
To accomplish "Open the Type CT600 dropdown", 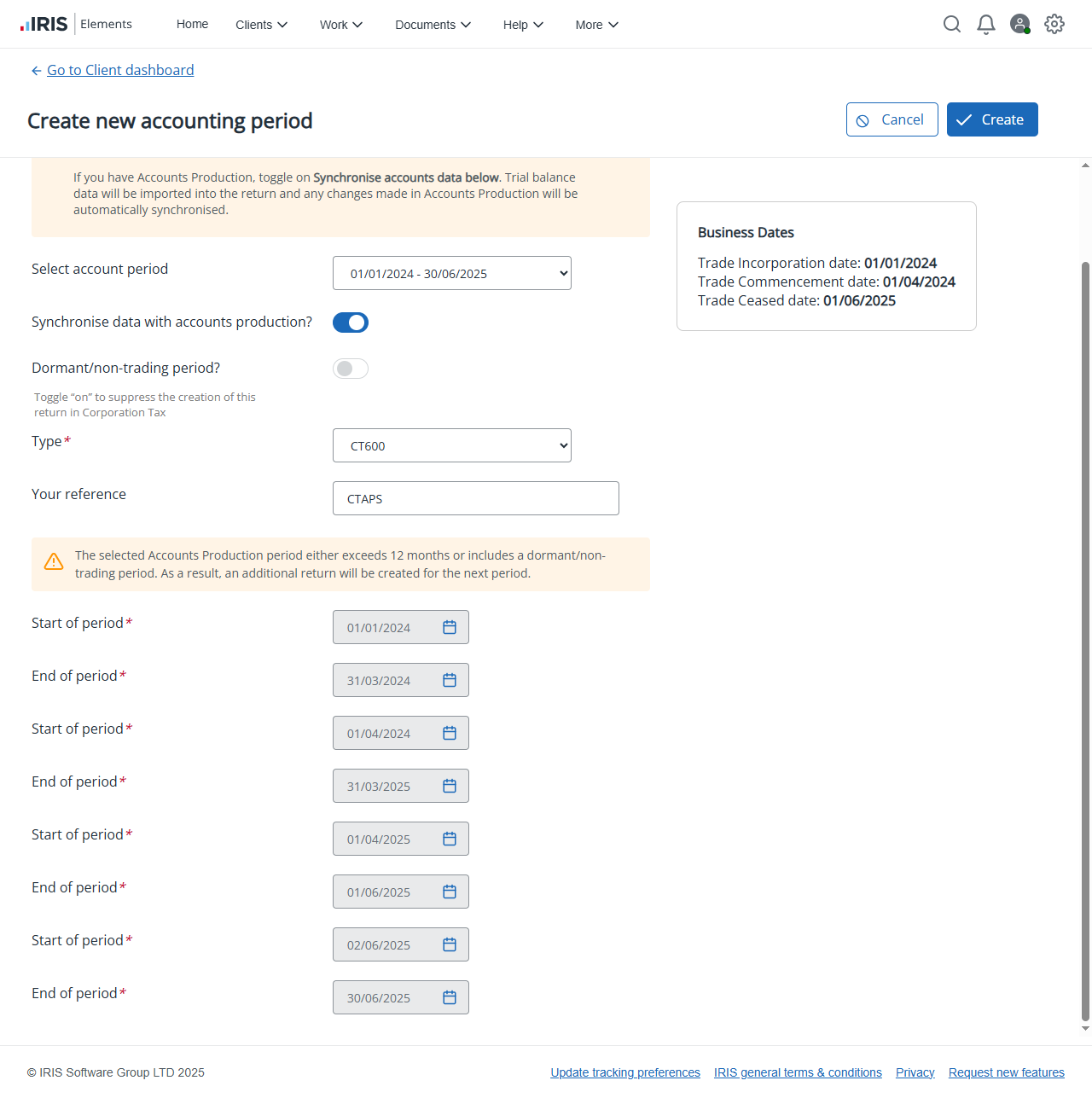I will point(452,445).
